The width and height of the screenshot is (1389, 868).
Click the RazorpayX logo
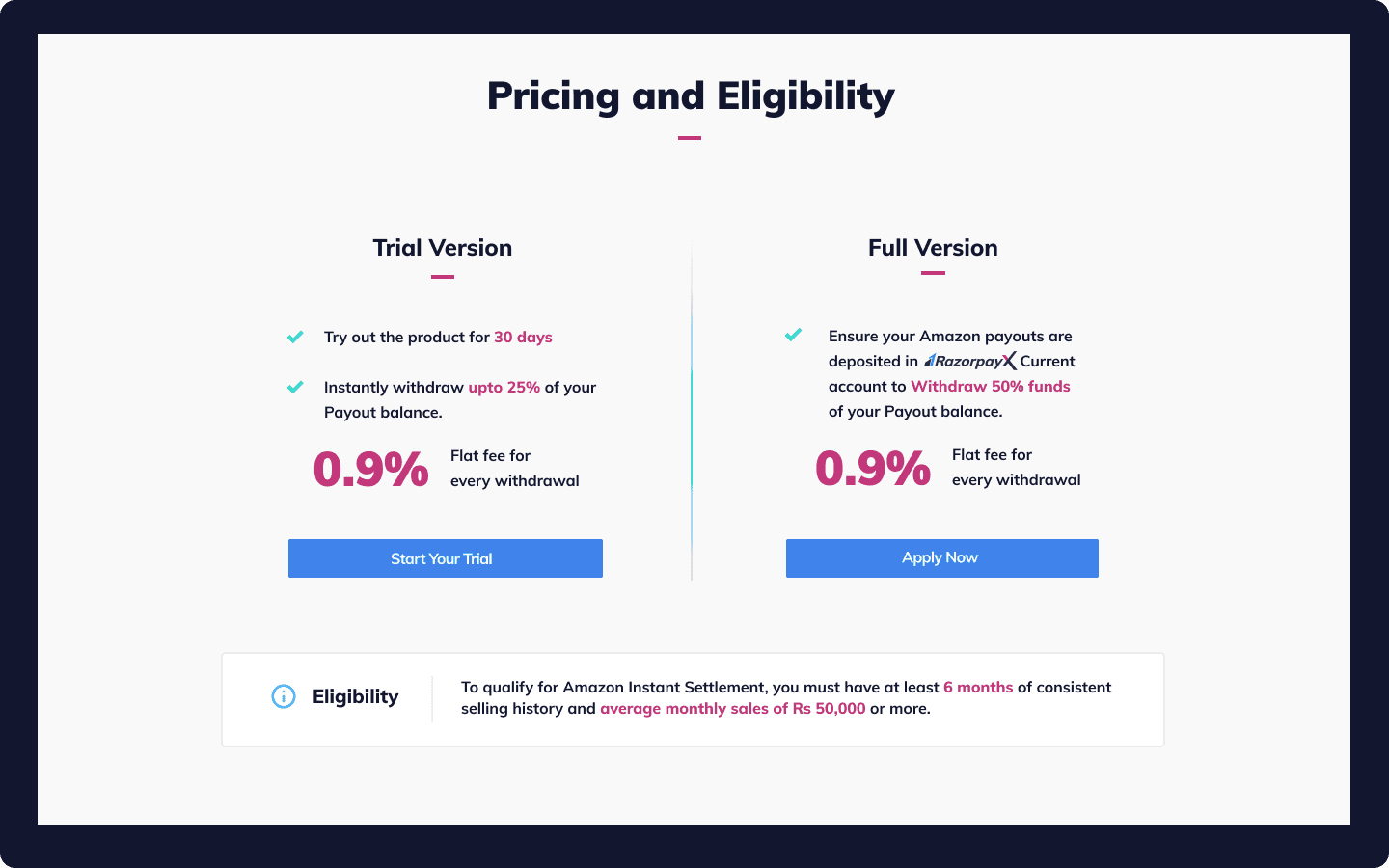970,361
